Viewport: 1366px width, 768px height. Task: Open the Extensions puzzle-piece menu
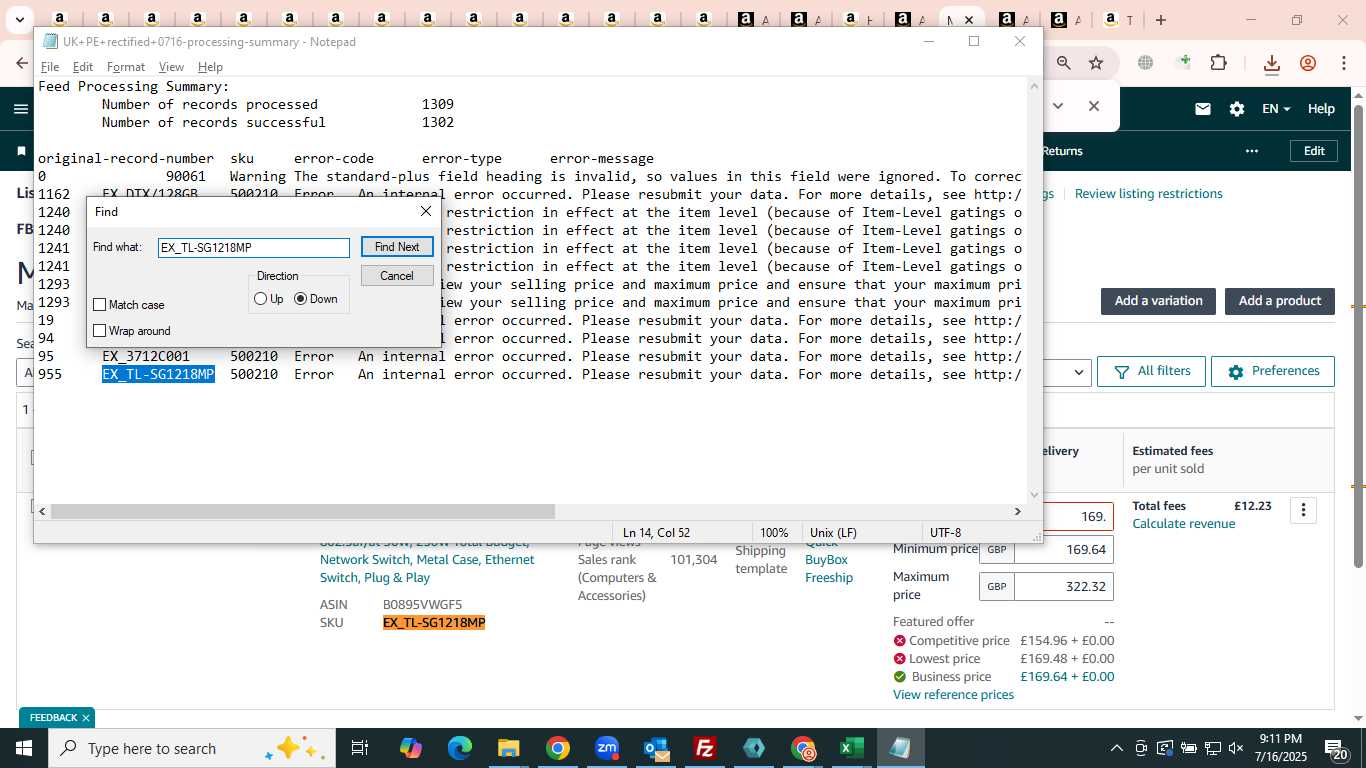point(1218,63)
